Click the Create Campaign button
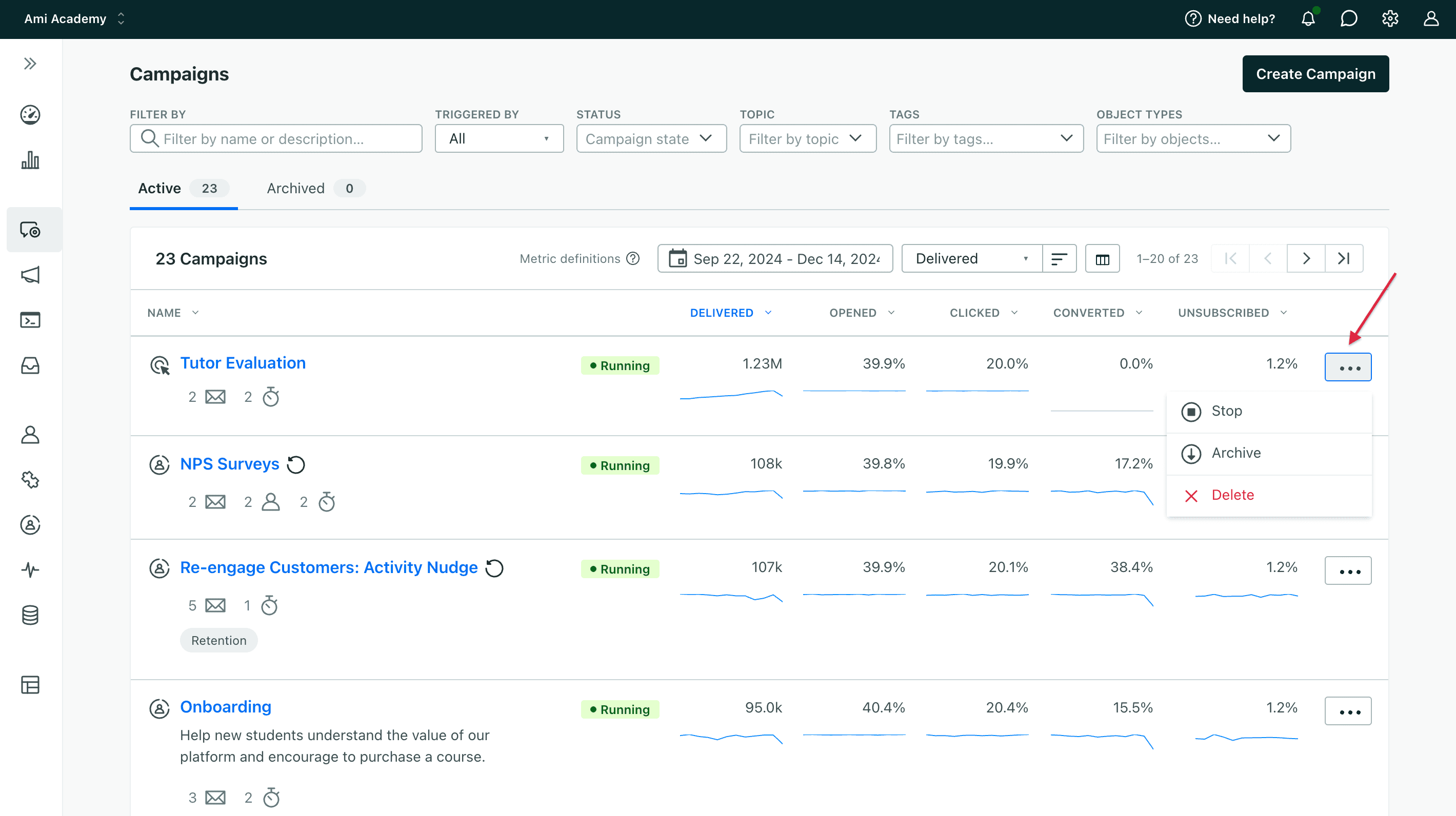 click(x=1315, y=74)
